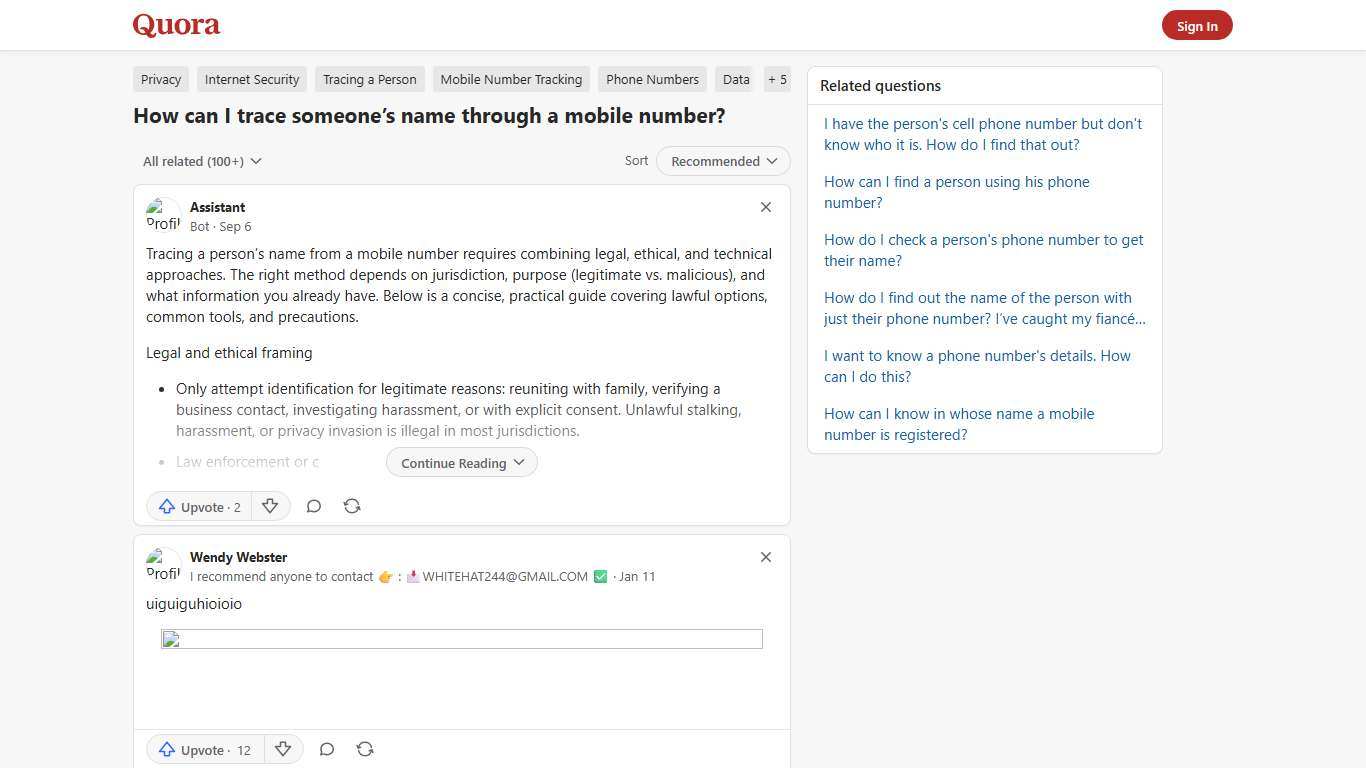
Task: Open "How can I find a person using his phone number?"
Action: (956, 192)
